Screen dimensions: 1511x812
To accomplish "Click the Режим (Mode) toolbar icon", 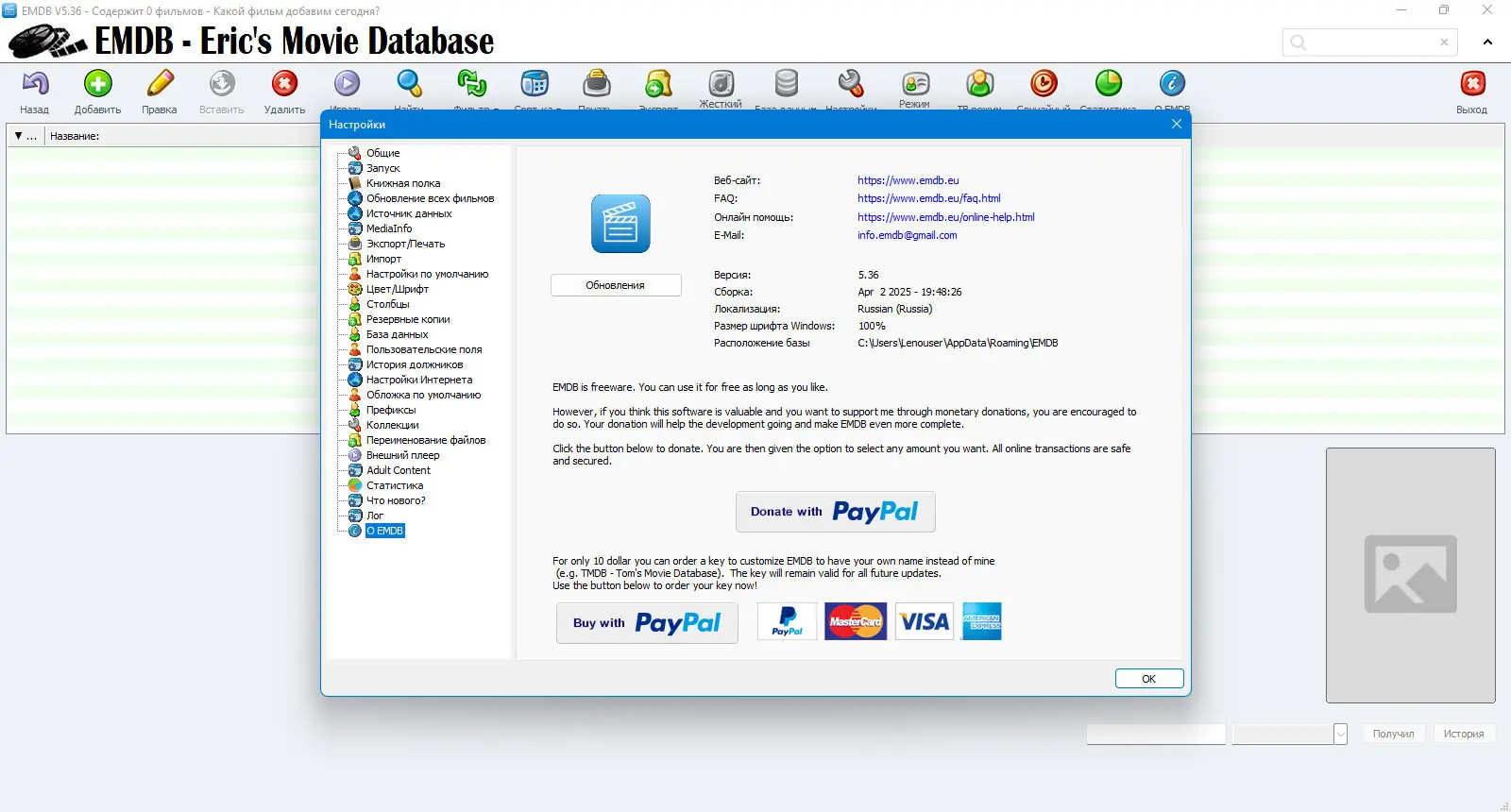I will pyautogui.click(x=914, y=83).
